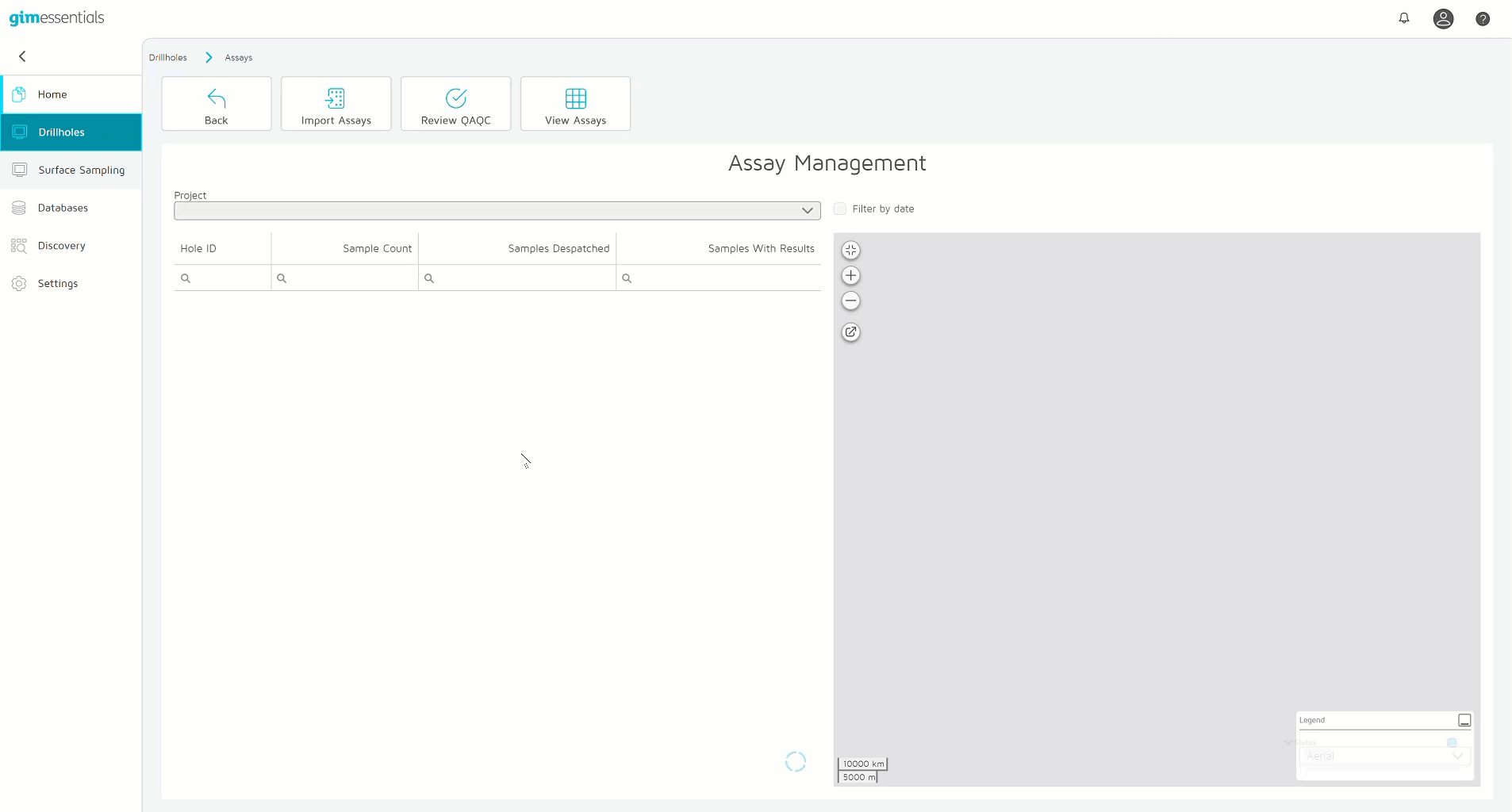Viewport: 1512px width, 812px height.
Task: Click the Drillholes breadcrumb link
Action: [x=168, y=58]
